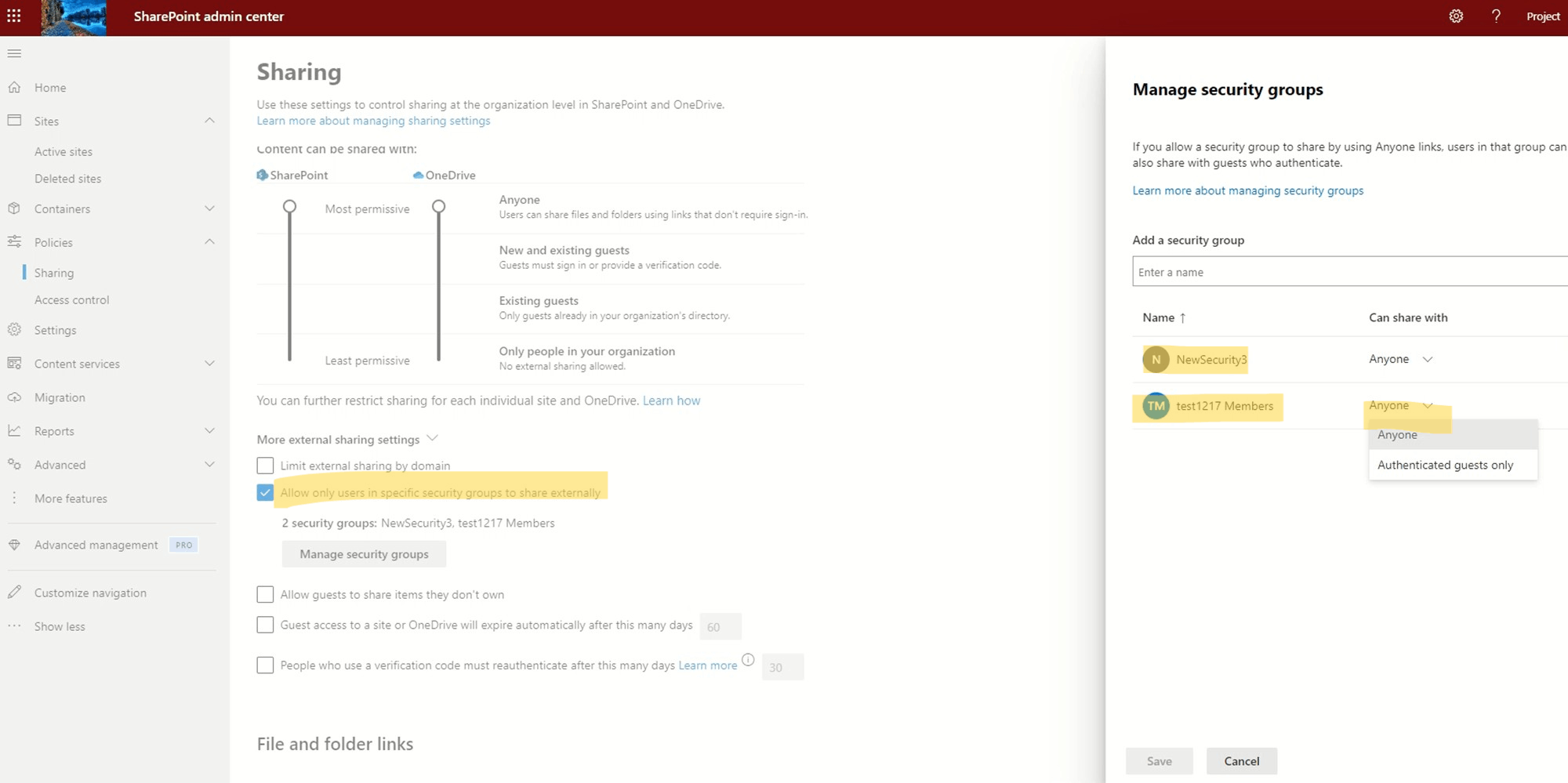Open Learn more about managing sharing settings
Screen dimensions: 1568x783
tap(373, 121)
